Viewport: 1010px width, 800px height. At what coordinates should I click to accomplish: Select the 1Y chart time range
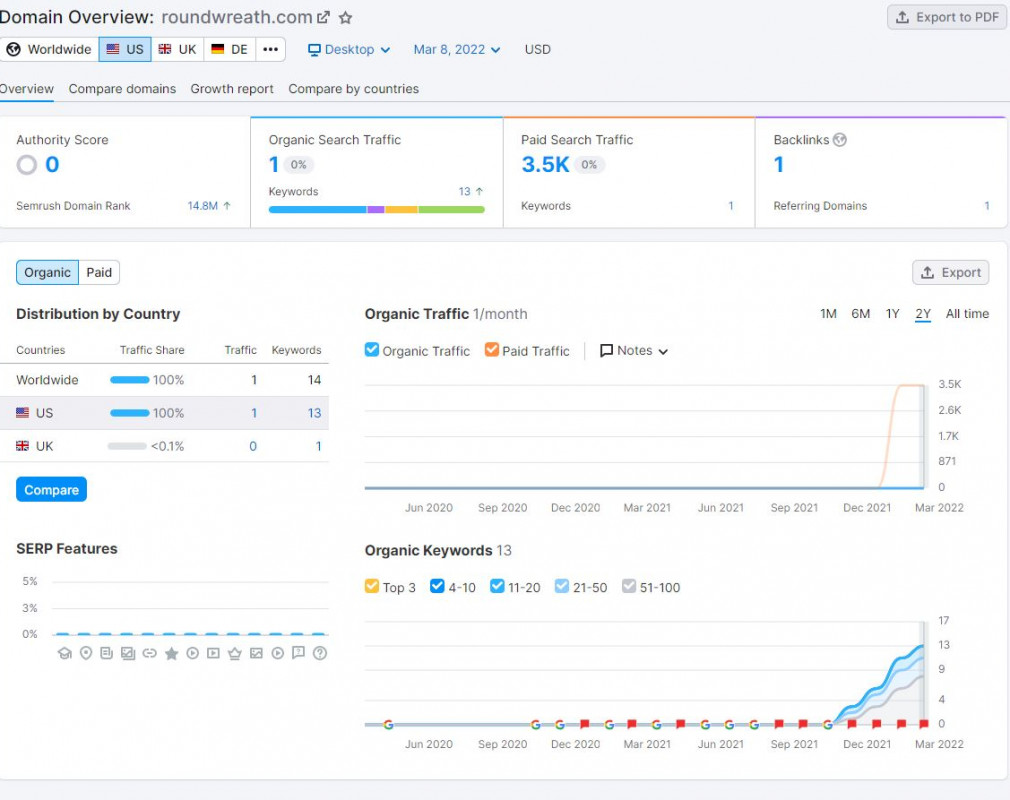[x=893, y=313]
